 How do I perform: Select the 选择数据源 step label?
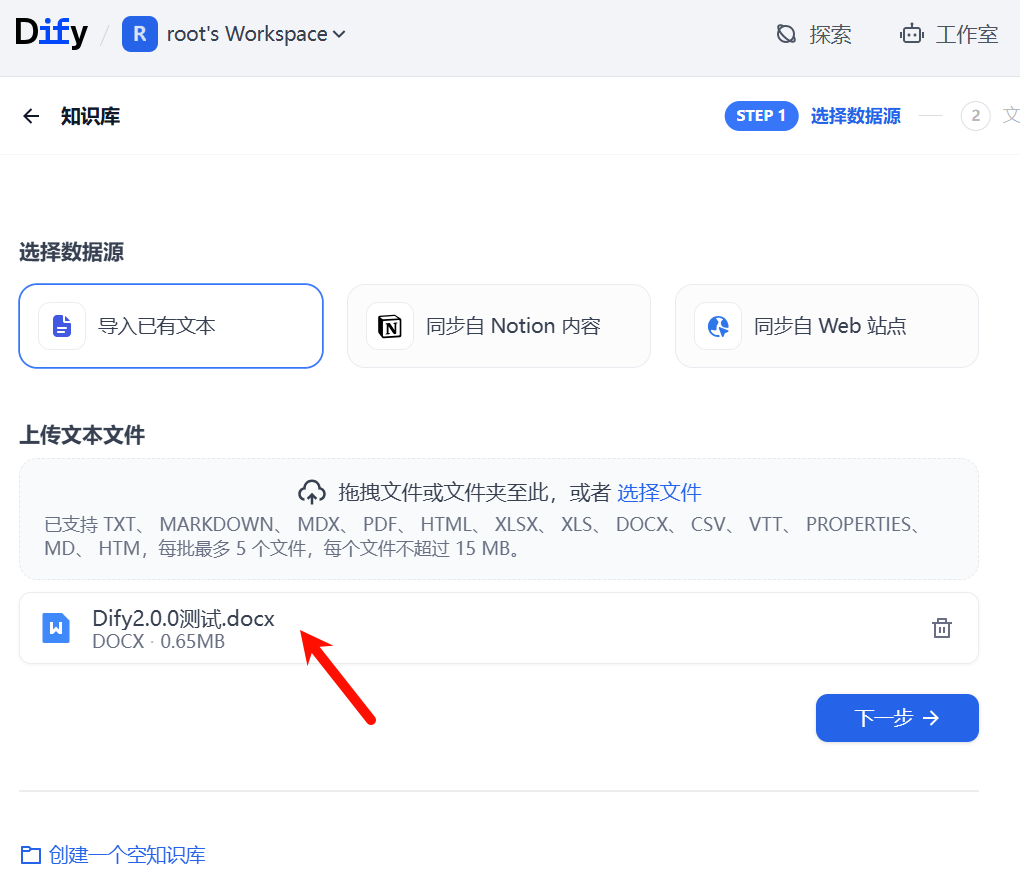point(855,116)
